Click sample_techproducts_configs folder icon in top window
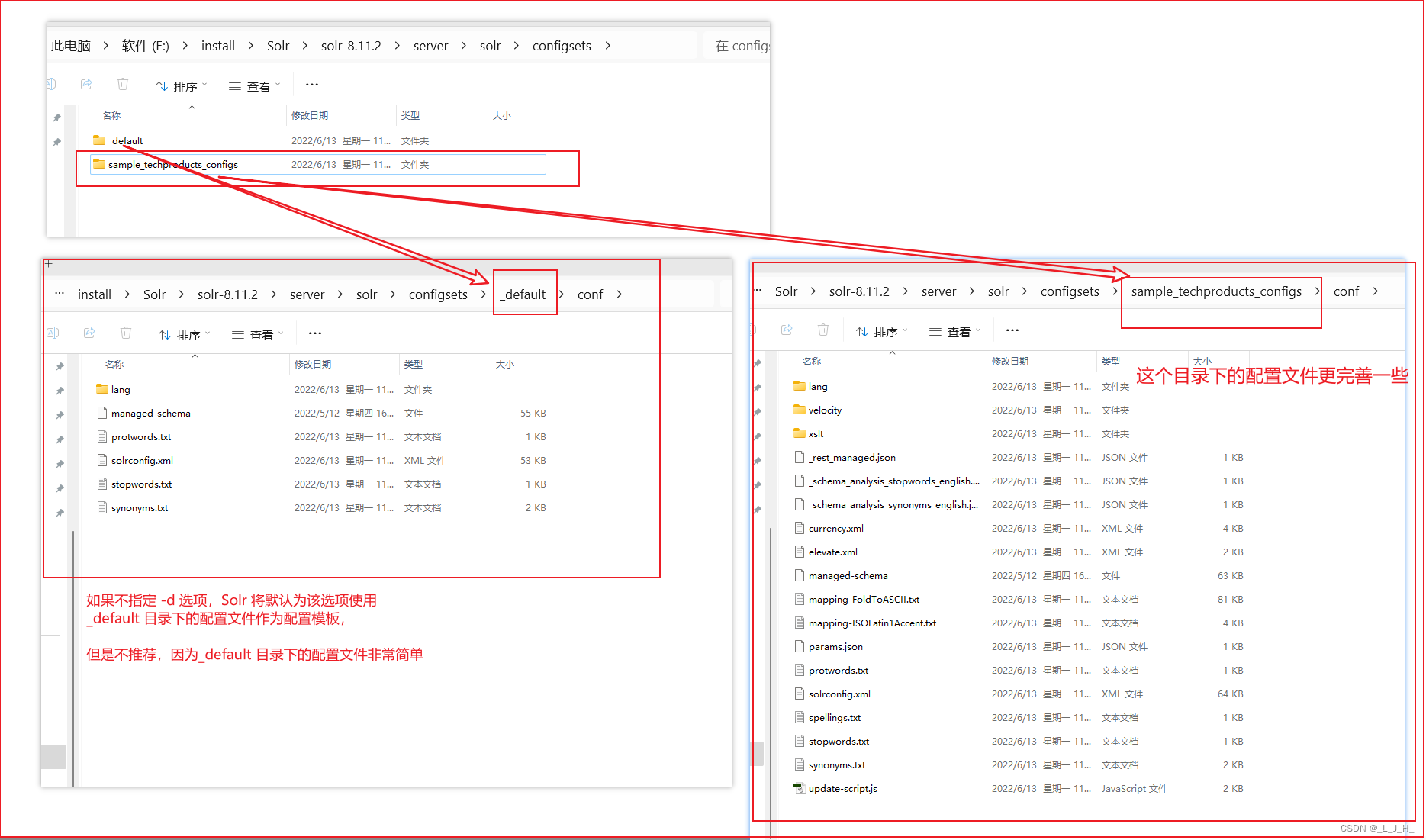Screen dimensions: 1426x840 tap(99, 164)
